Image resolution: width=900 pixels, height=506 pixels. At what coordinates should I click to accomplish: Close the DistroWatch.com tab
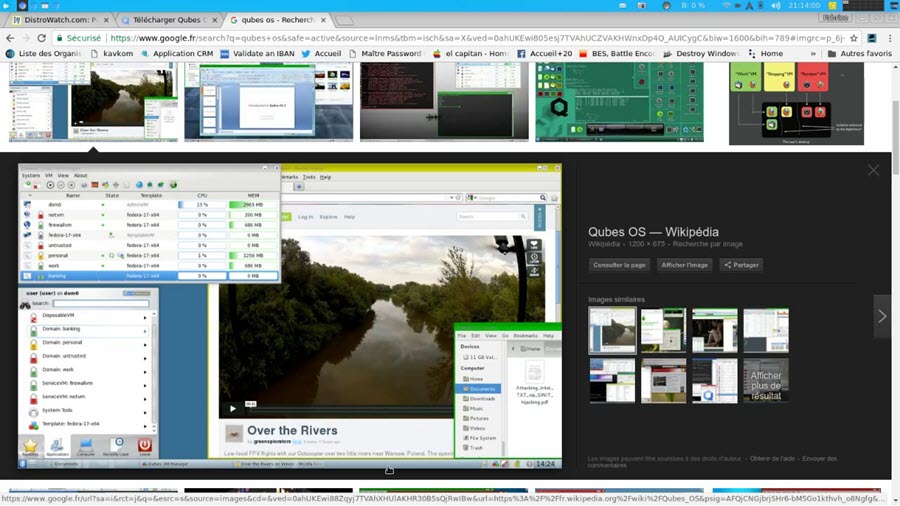pos(106,20)
